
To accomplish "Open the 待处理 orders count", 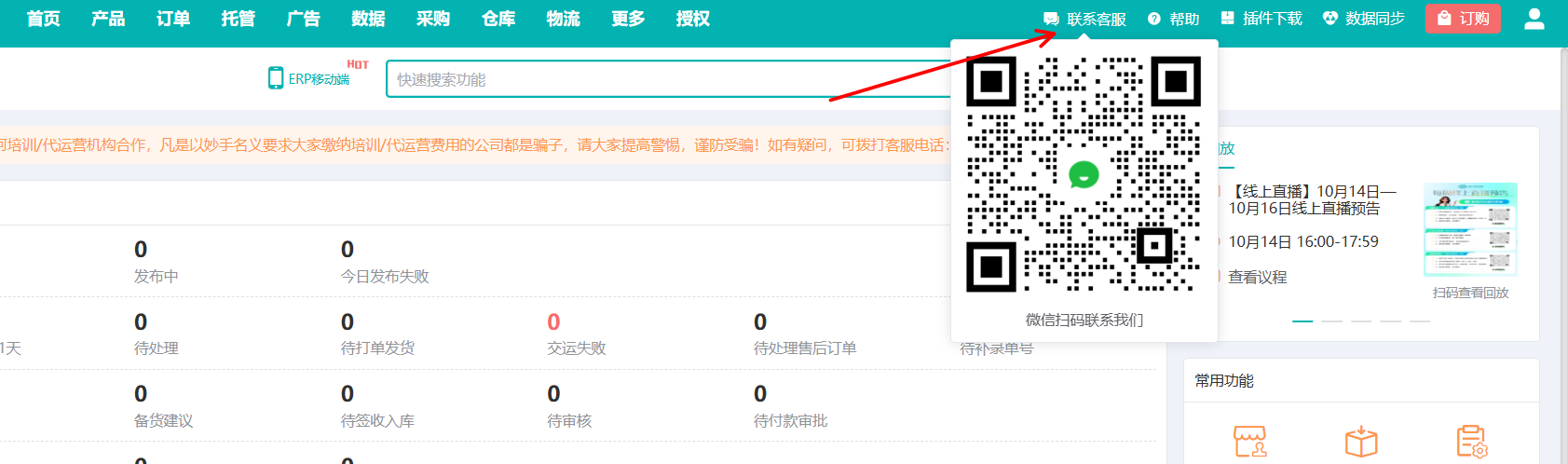I will (x=141, y=321).
